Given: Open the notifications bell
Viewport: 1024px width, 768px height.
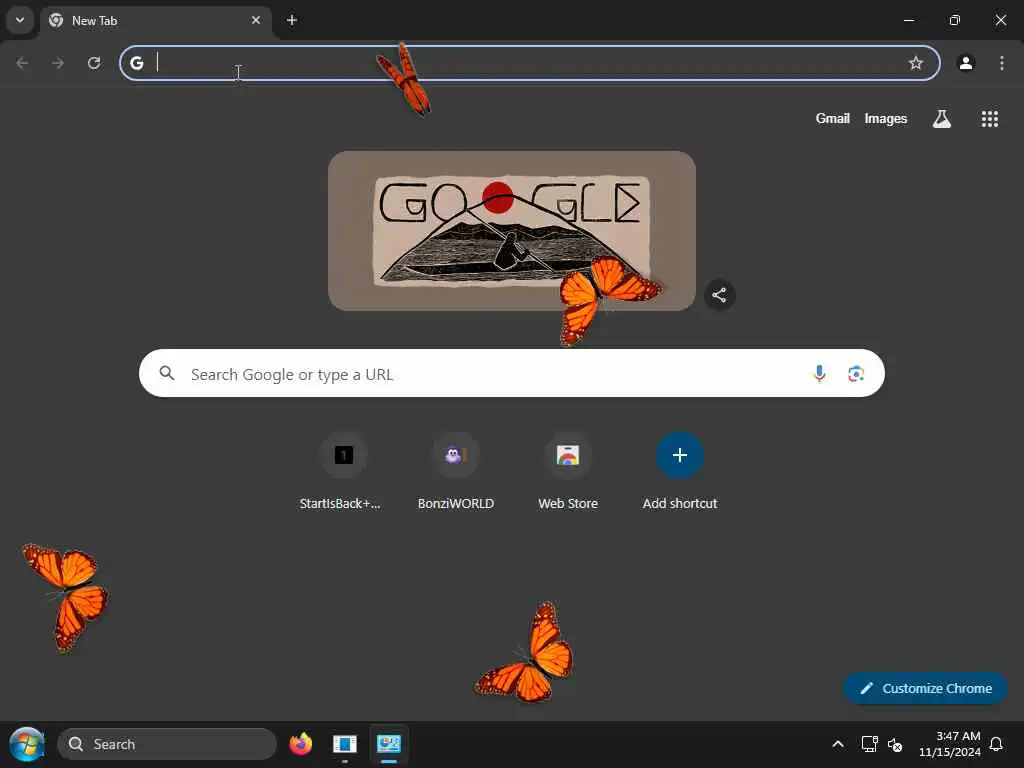Looking at the screenshot, I should click(996, 744).
